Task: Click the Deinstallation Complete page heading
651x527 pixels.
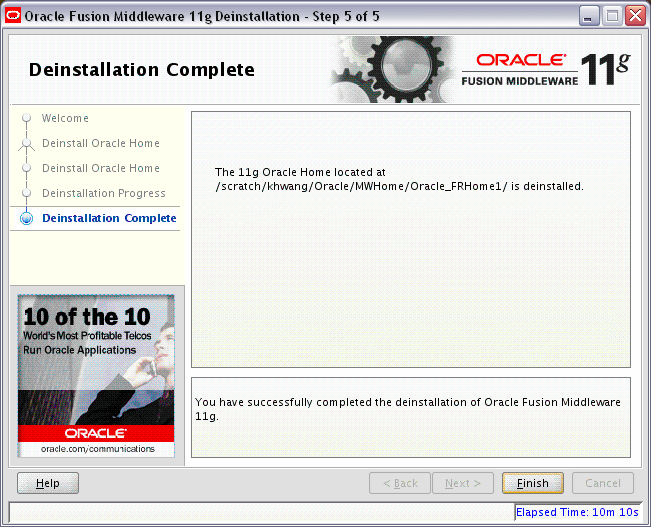Action: 142,70
